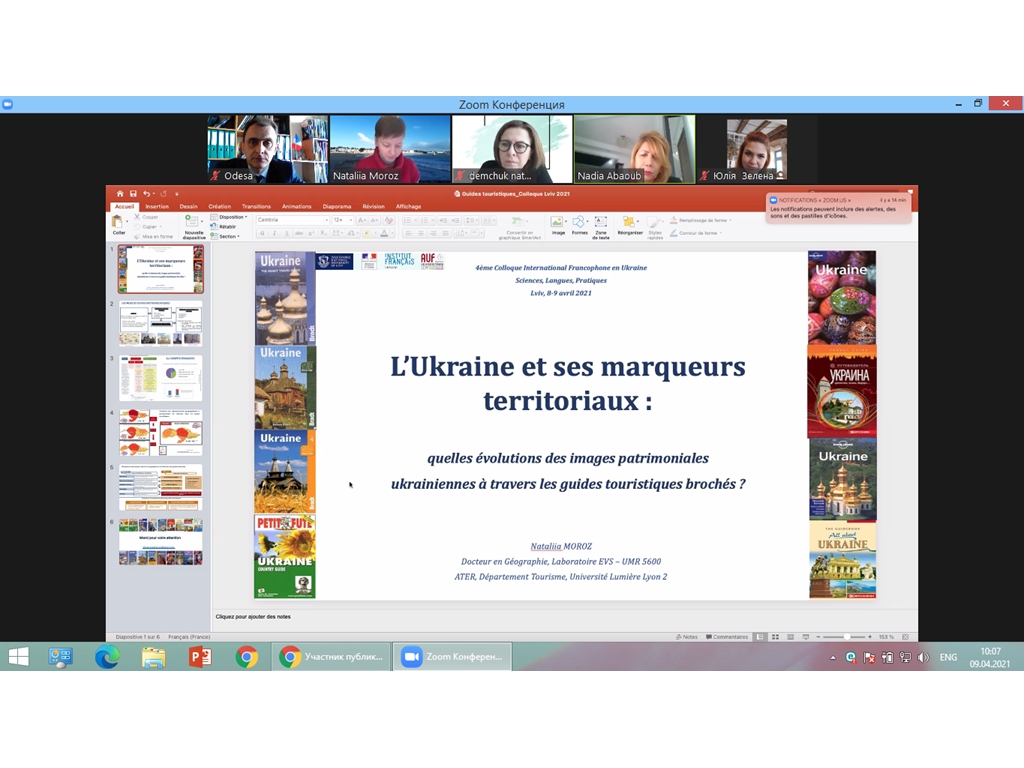Screen dimensions: 1024x768
Task: Click the Rétablir button in ribbon
Action: (223, 227)
